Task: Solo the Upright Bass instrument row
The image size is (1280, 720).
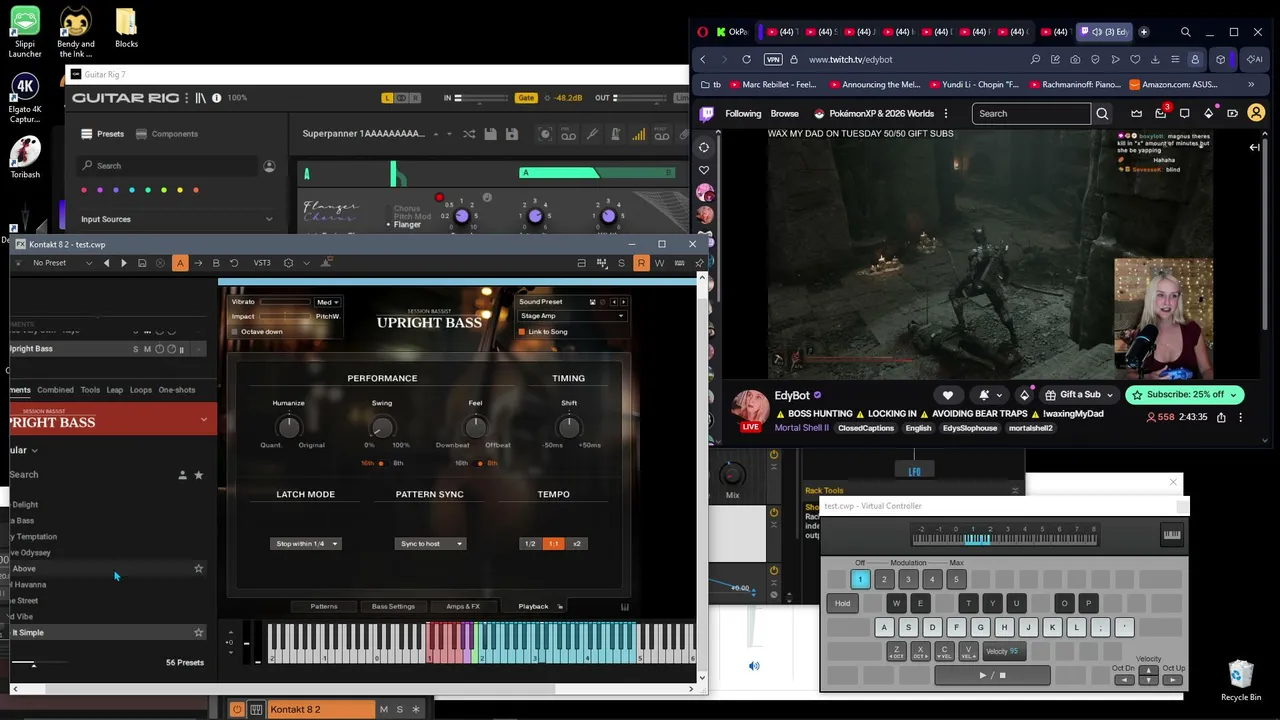Action: click(x=136, y=349)
